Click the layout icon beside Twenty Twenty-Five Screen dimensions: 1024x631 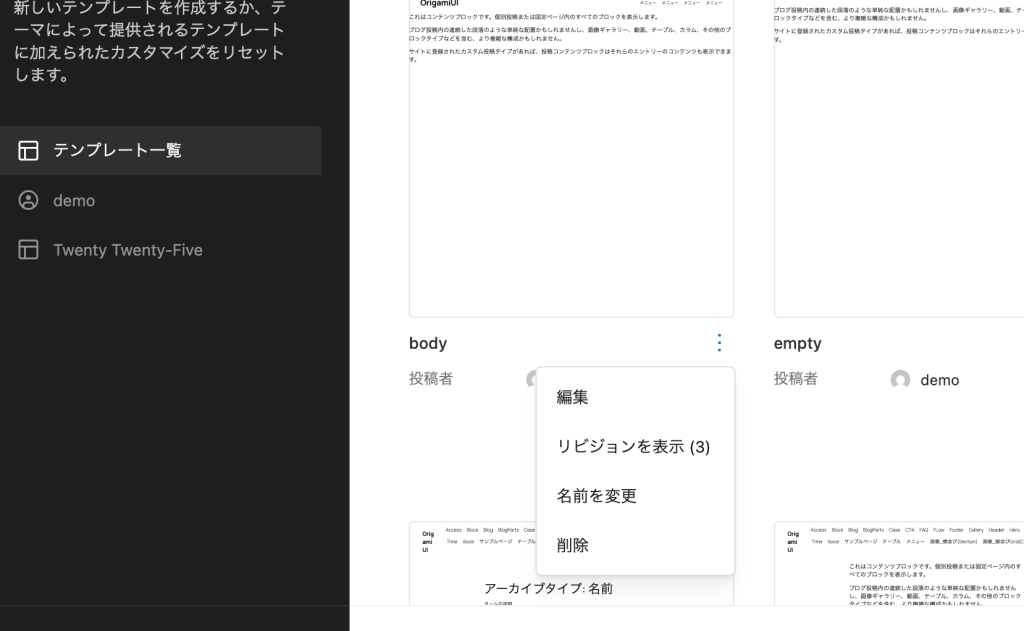point(28,250)
